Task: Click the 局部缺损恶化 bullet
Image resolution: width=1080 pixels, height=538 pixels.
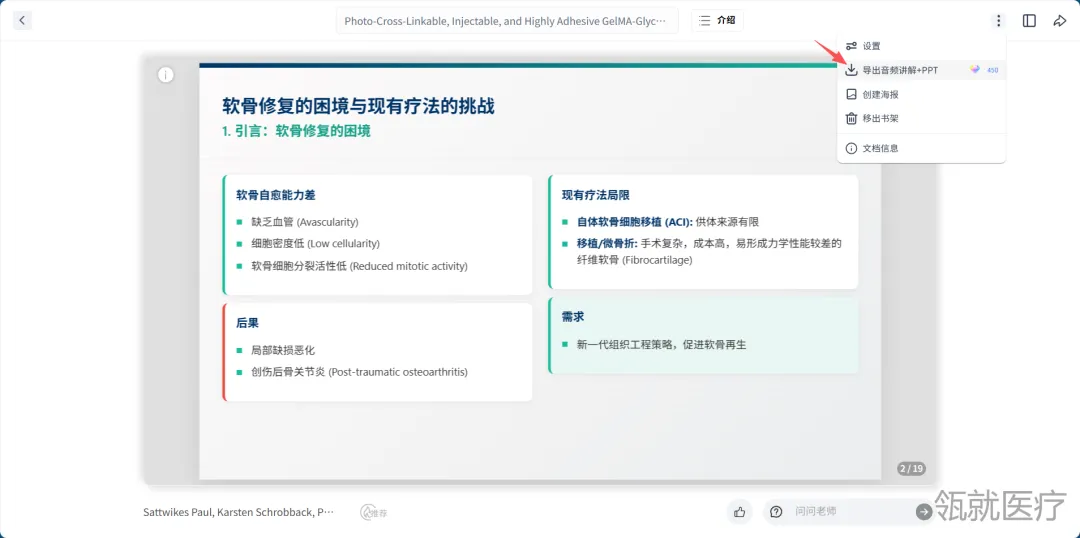Action: 283,350
